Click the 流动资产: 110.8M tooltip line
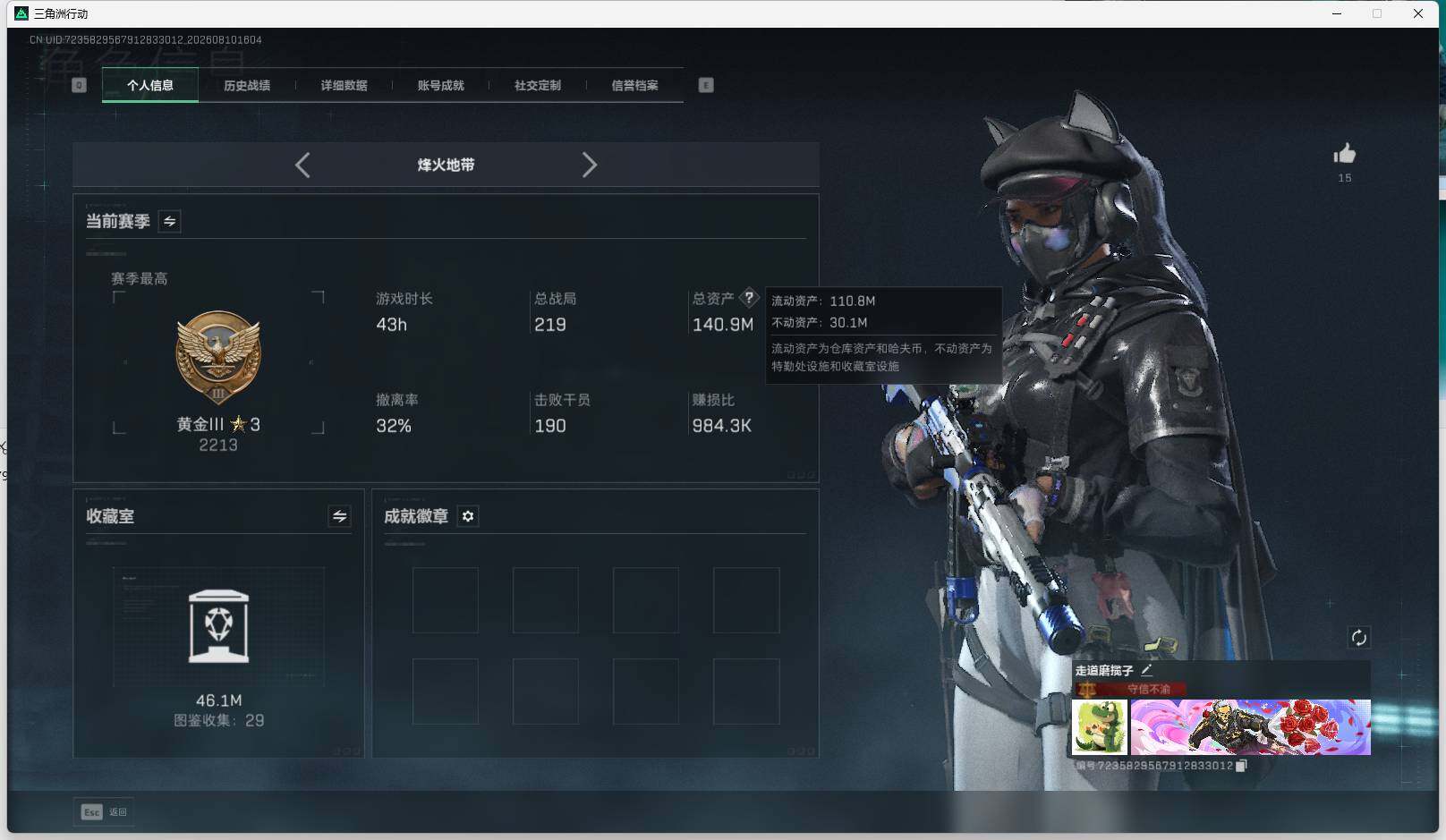The image size is (1446, 840). click(x=823, y=301)
